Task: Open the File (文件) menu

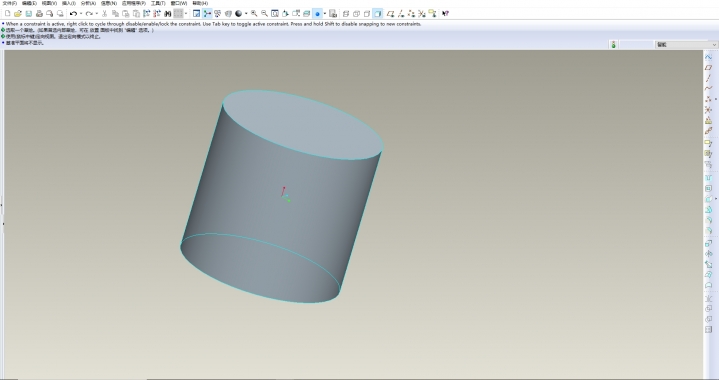Action: coord(9,3)
